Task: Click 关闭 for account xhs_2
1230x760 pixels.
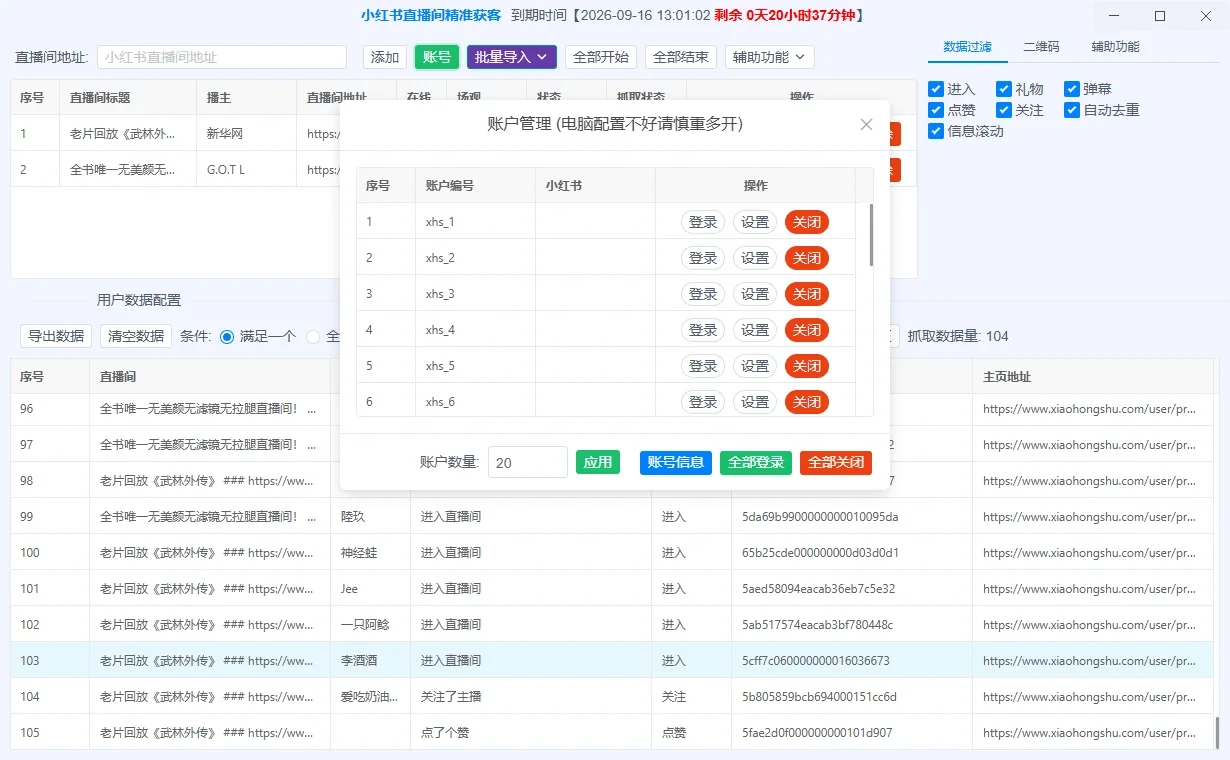Action: tap(807, 258)
